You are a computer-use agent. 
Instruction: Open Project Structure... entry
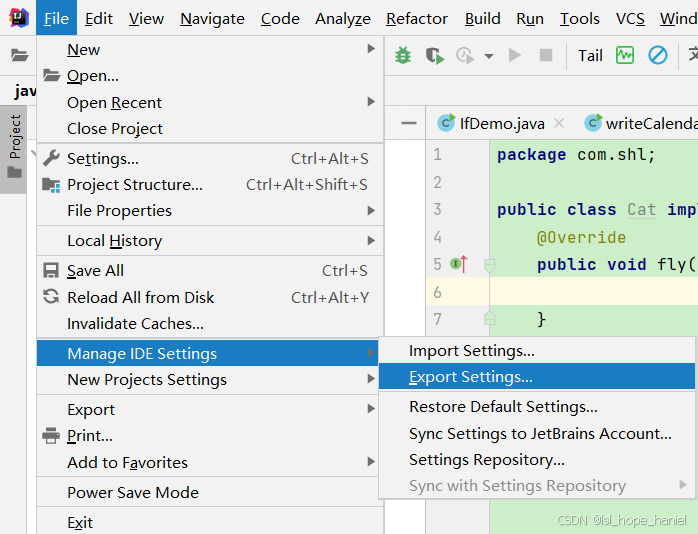click(210, 184)
